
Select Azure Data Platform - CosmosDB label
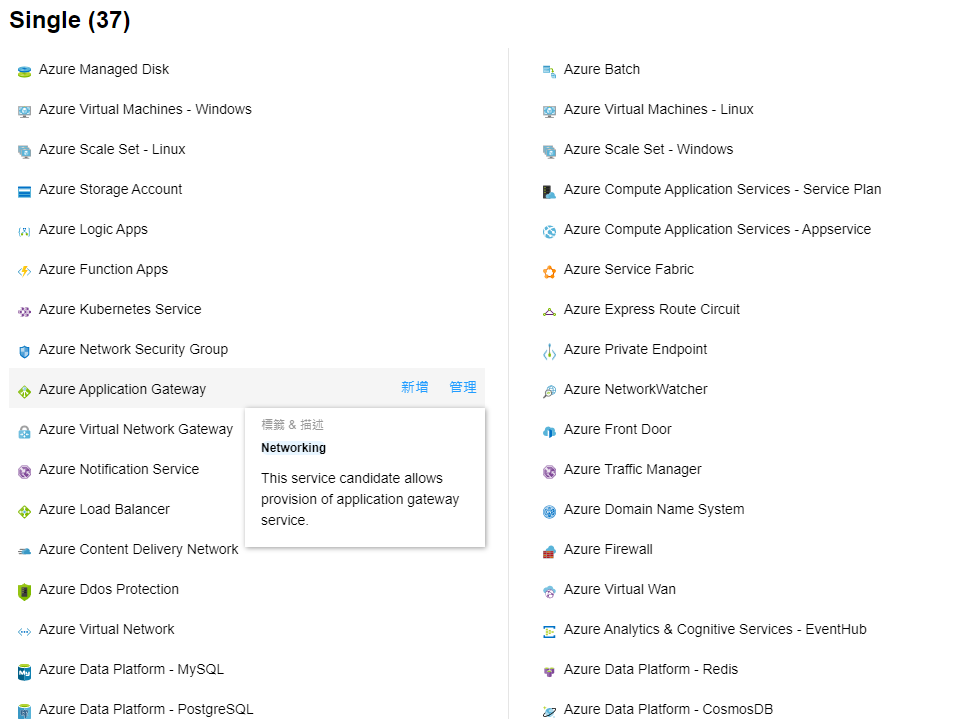669,709
